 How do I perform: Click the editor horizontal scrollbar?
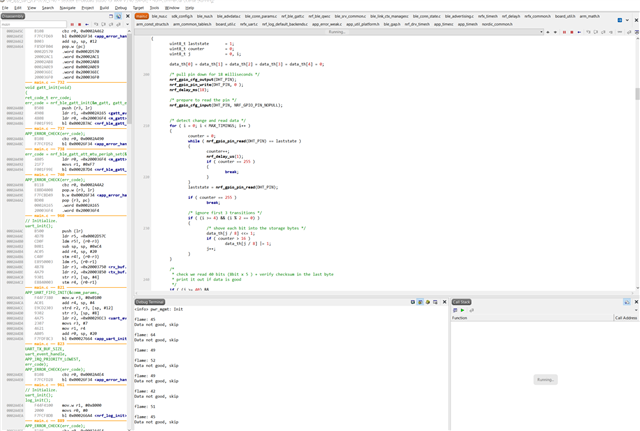(x=384, y=293)
